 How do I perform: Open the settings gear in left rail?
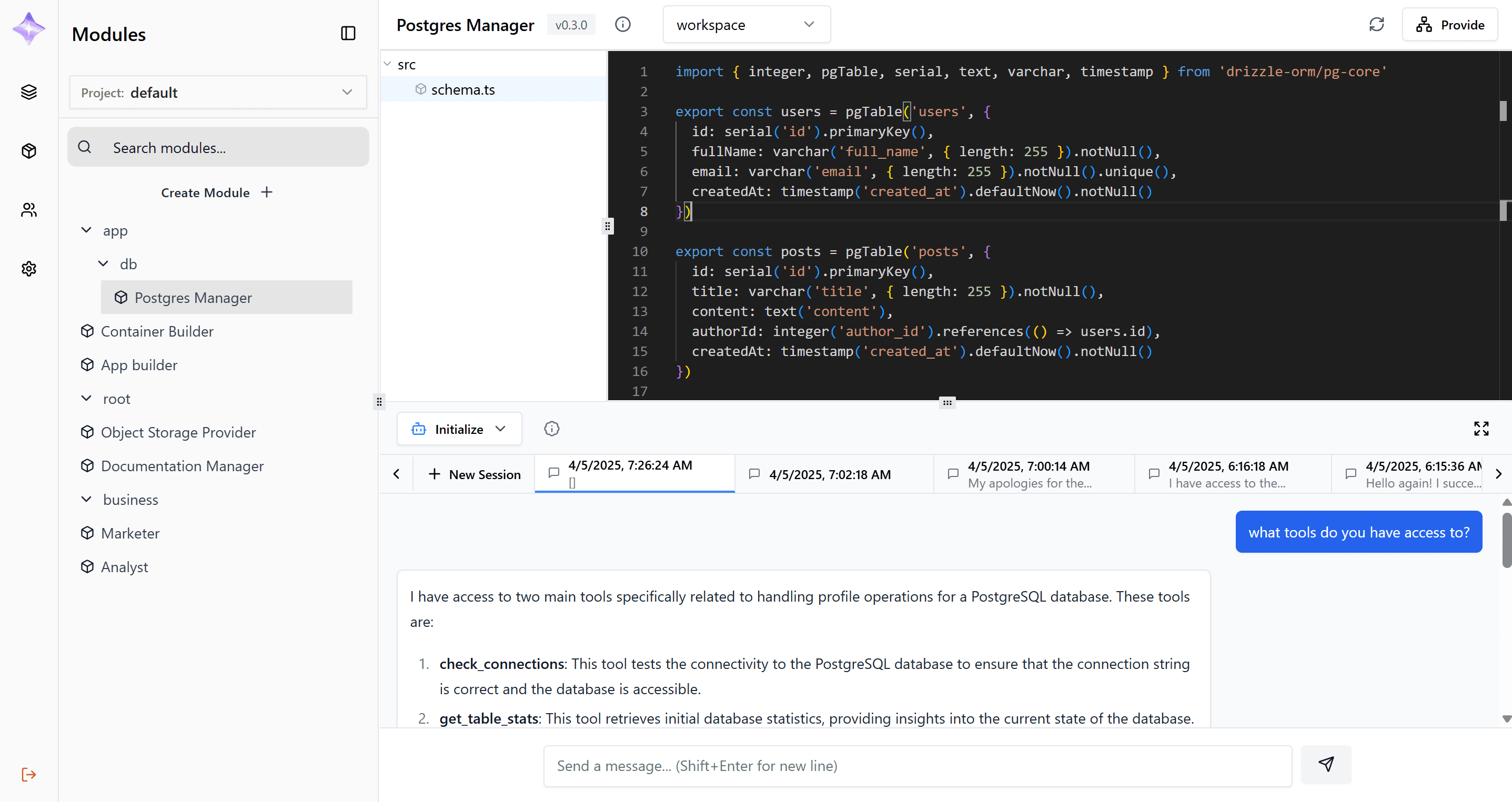[x=29, y=269]
